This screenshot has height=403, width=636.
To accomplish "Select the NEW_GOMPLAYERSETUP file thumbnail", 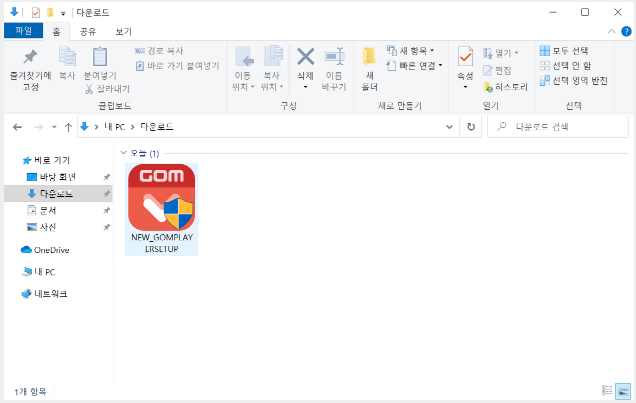I will click(x=161, y=209).
